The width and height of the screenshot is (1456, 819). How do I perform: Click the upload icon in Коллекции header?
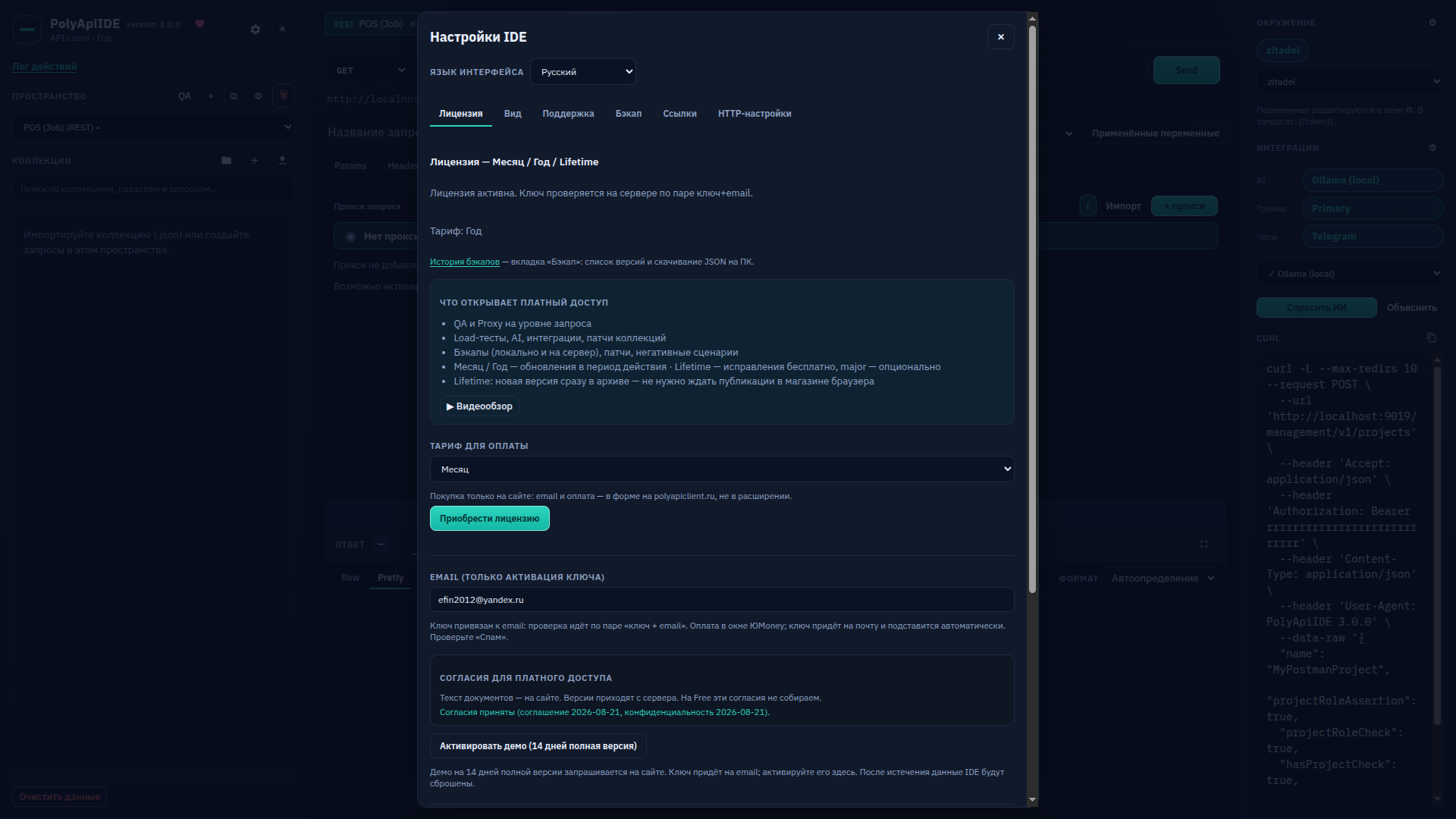[282, 161]
